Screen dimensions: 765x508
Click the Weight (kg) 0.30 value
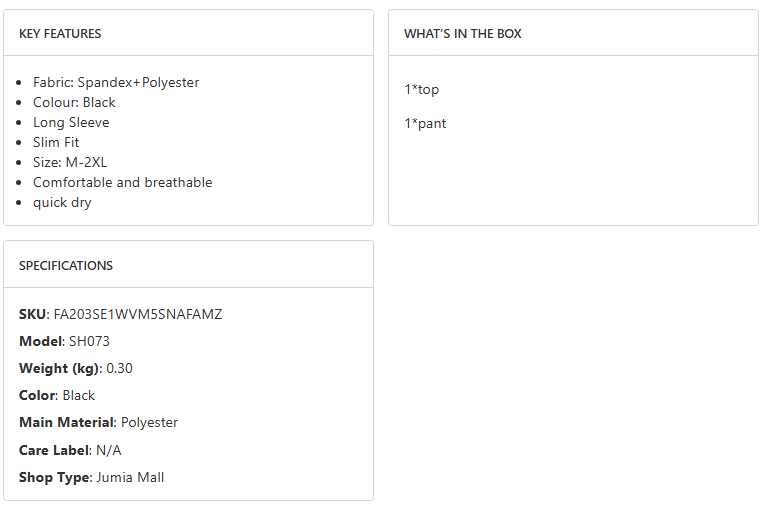coord(119,369)
